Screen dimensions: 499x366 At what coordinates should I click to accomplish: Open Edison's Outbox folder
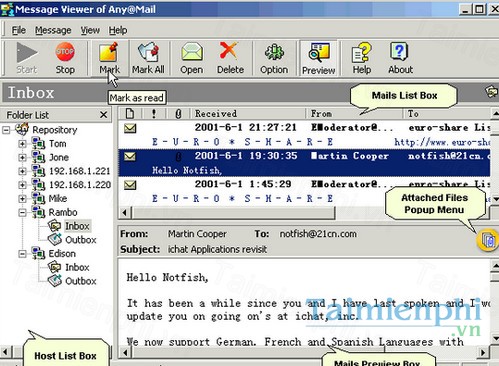tap(81, 281)
